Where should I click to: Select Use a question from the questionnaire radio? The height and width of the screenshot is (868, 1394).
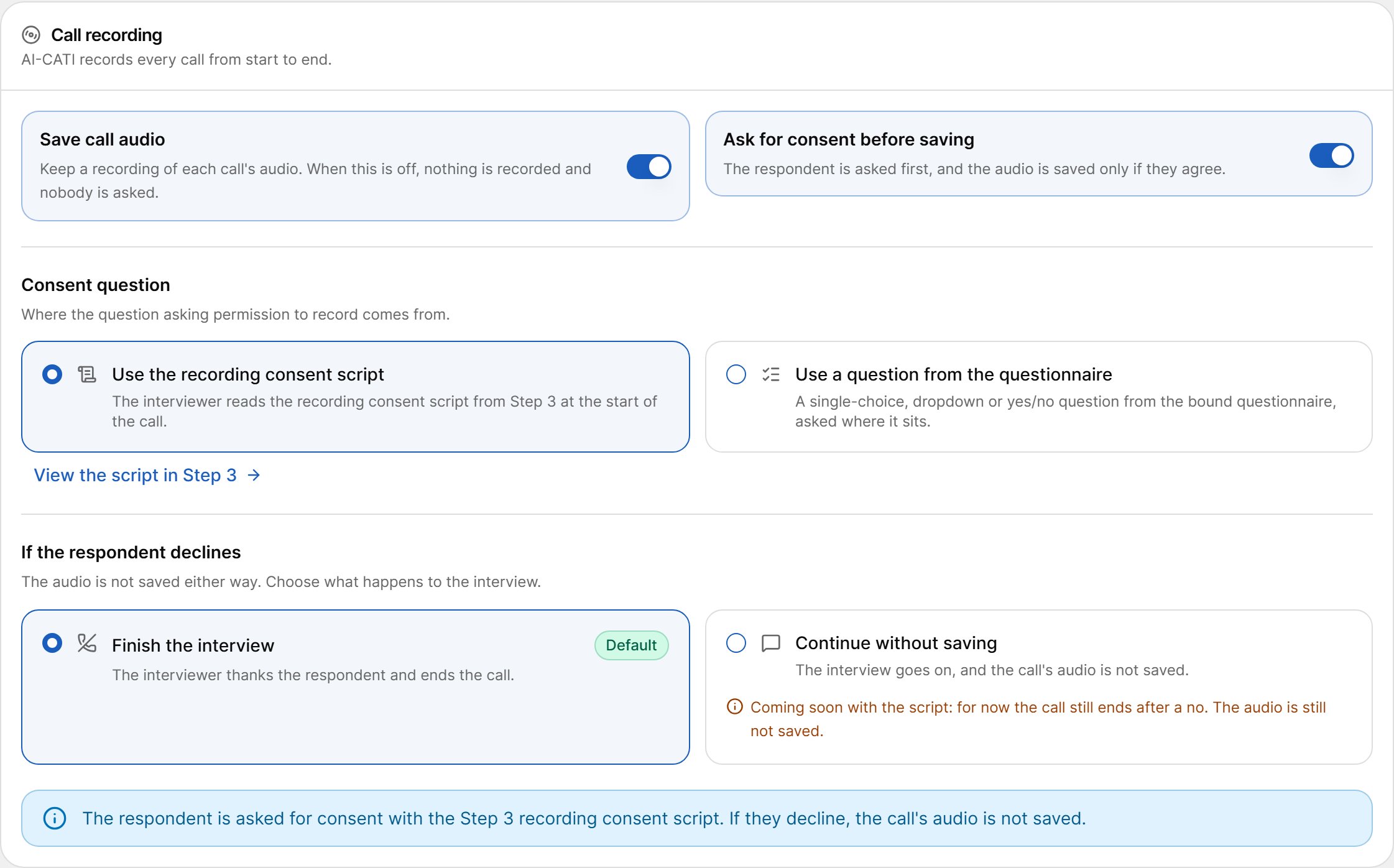point(736,374)
